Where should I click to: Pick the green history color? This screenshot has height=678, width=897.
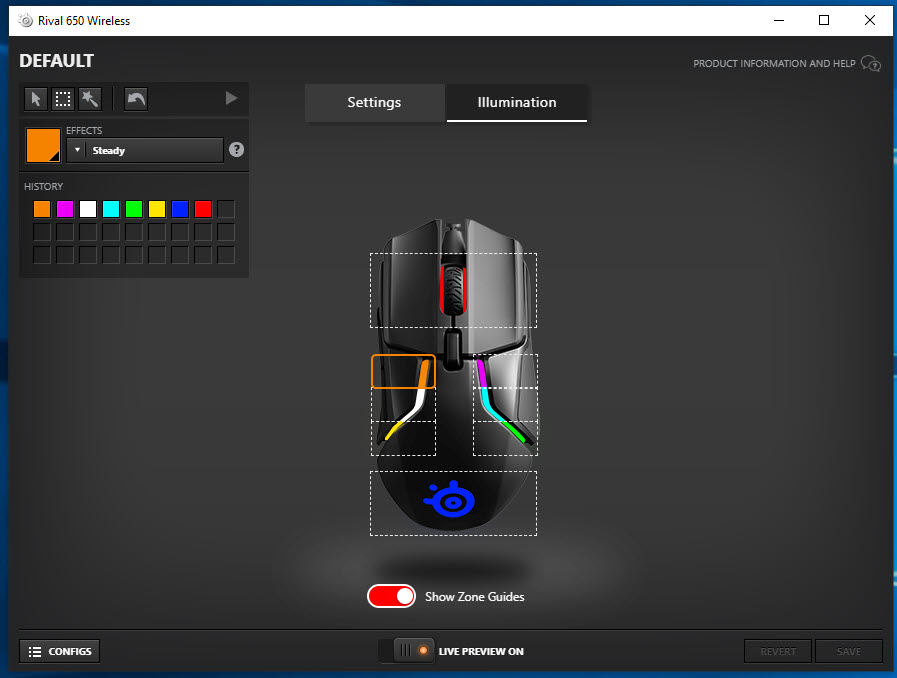[134, 209]
